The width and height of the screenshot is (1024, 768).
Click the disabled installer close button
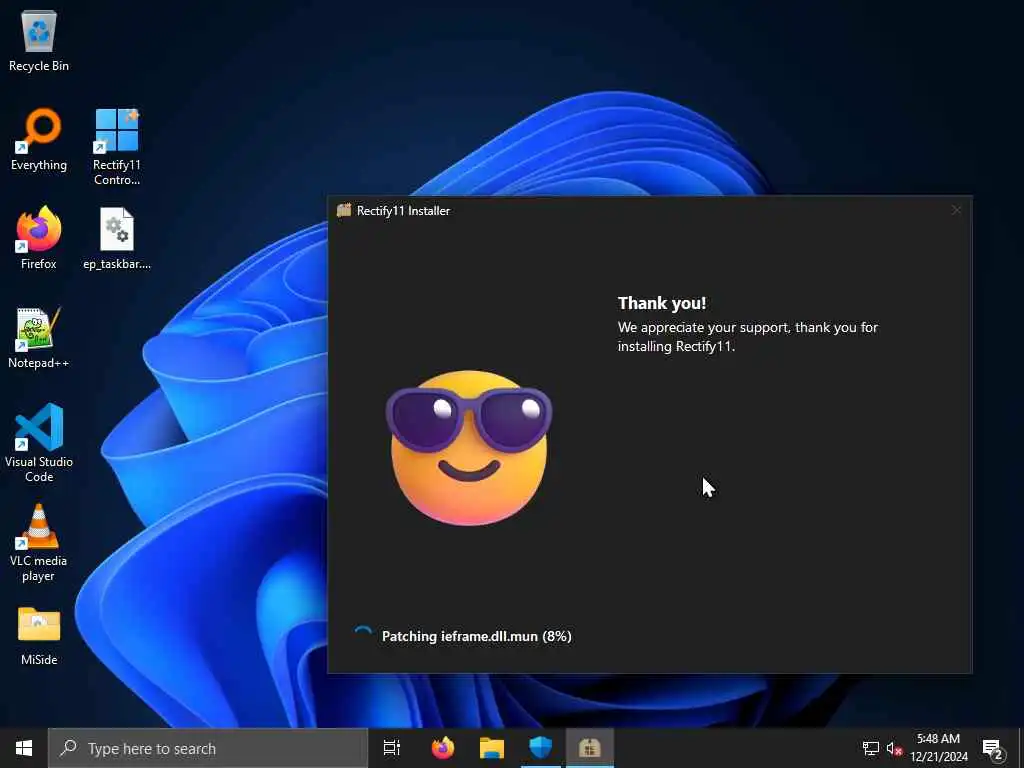coord(956,210)
